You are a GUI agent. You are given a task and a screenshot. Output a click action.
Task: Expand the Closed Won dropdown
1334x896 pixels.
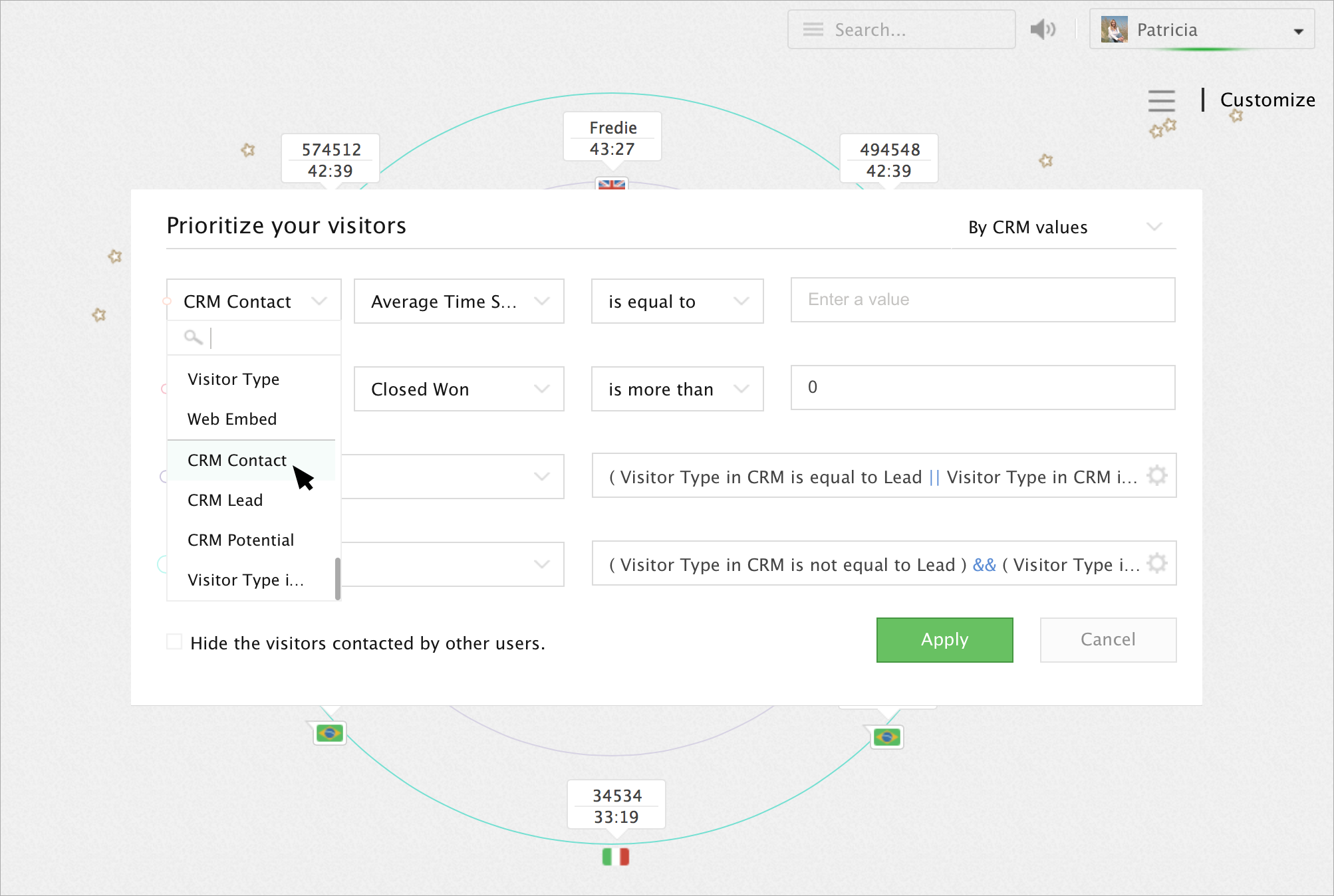click(x=459, y=390)
